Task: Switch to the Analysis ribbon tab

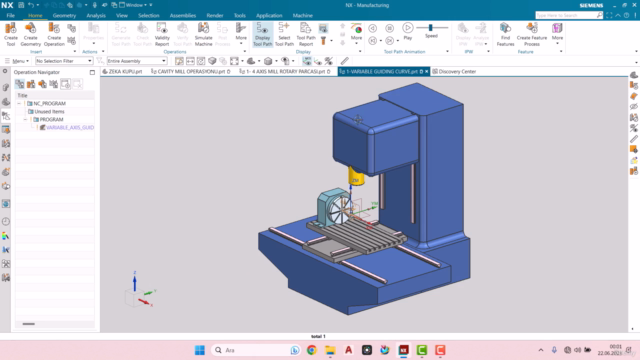Action: point(96,16)
